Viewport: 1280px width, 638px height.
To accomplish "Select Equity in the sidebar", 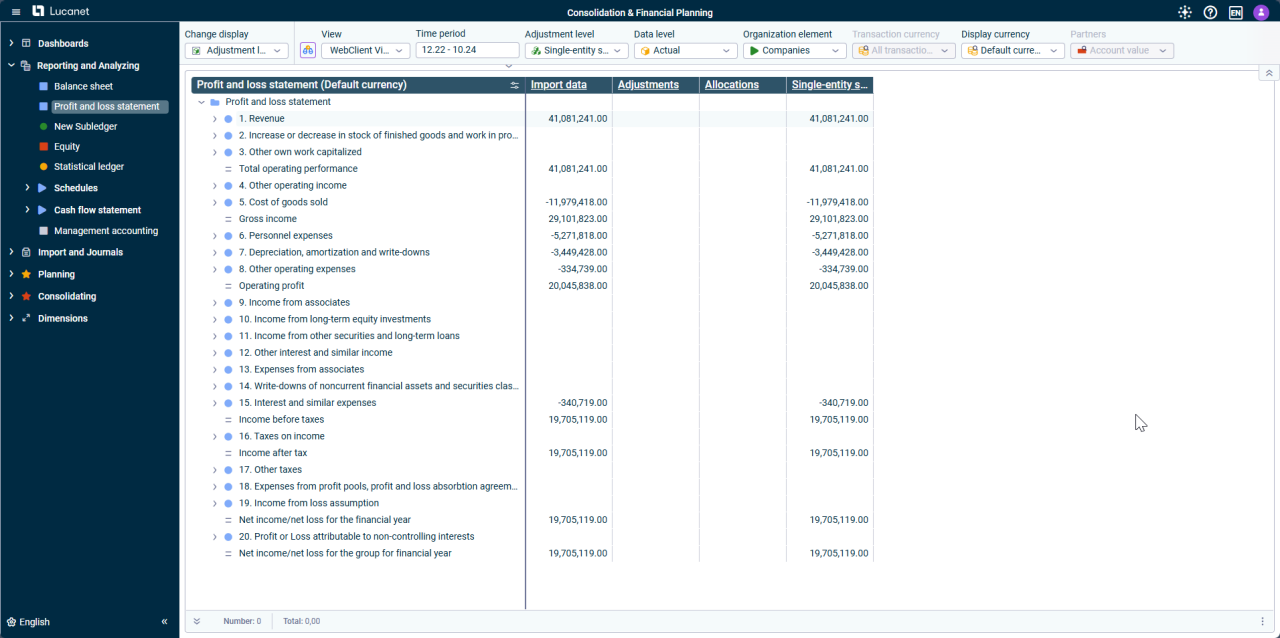I will (x=67, y=147).
